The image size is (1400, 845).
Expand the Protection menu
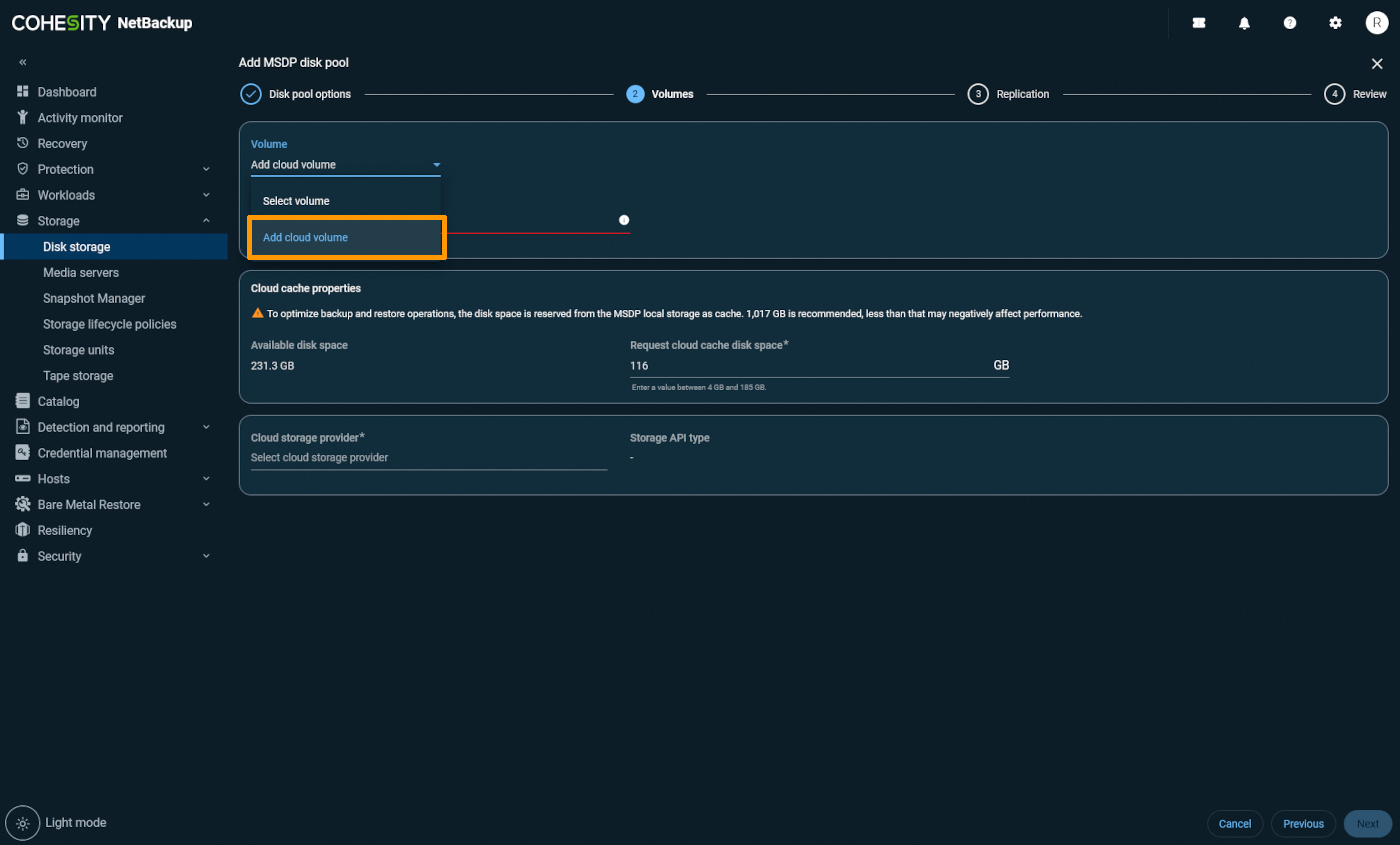(67, 169)
